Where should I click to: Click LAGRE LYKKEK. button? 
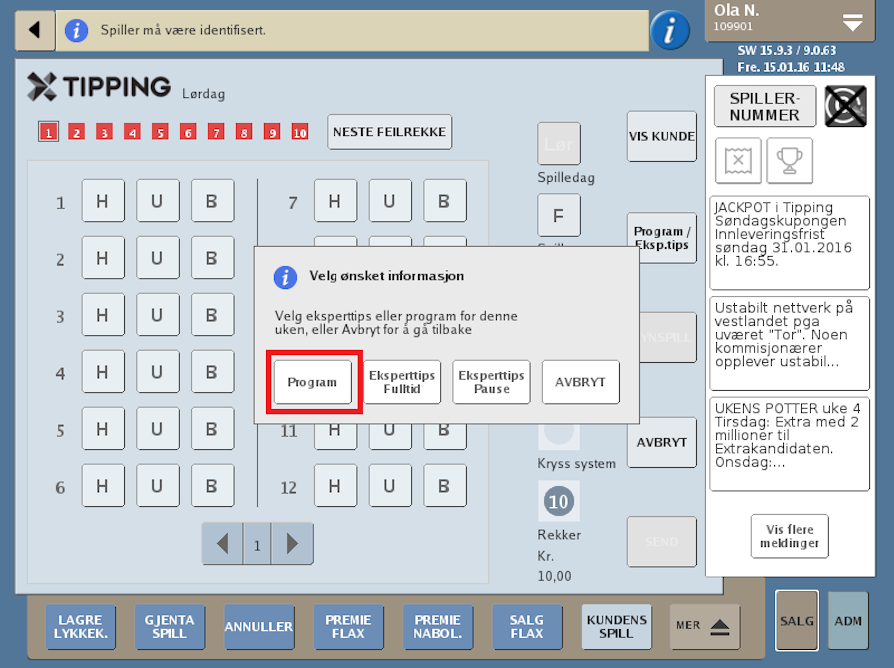tap(80, 627)
